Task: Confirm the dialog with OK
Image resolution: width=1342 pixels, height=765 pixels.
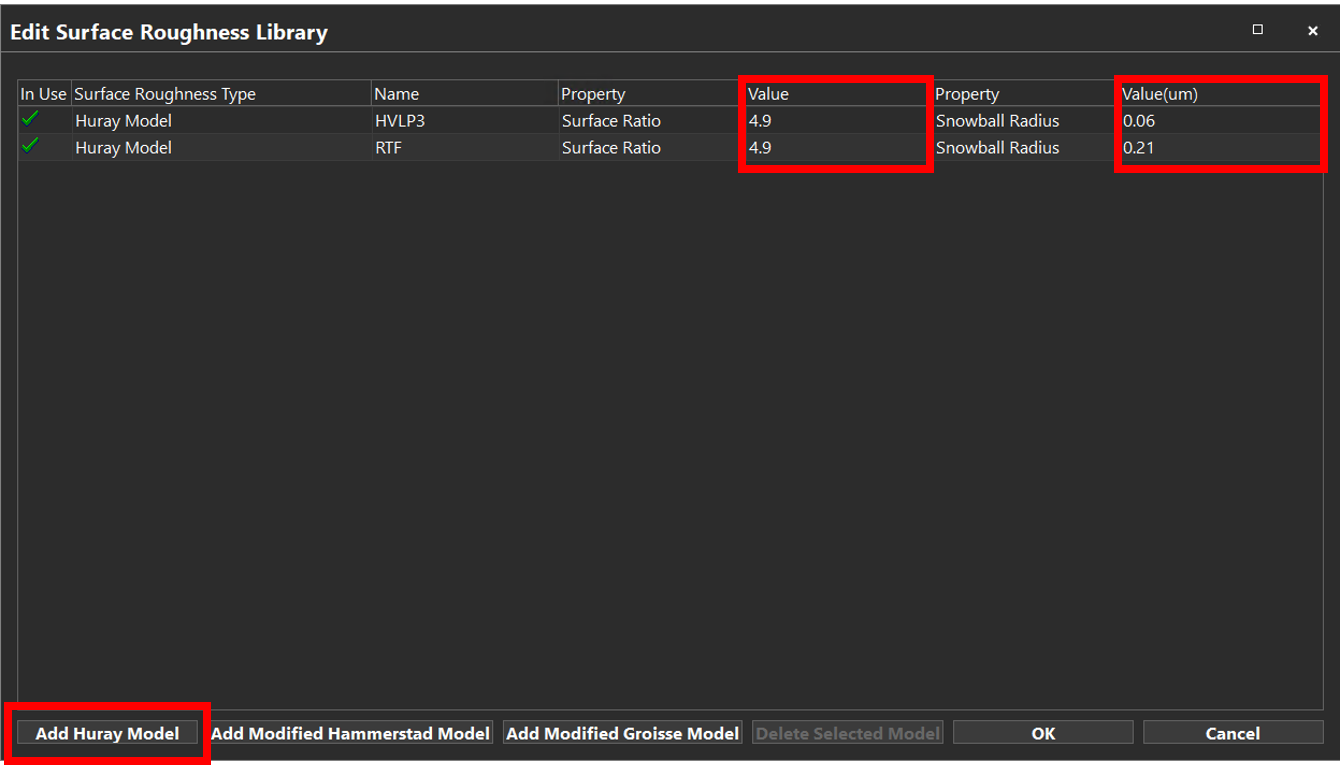Action: click(x=1043, y=733)
